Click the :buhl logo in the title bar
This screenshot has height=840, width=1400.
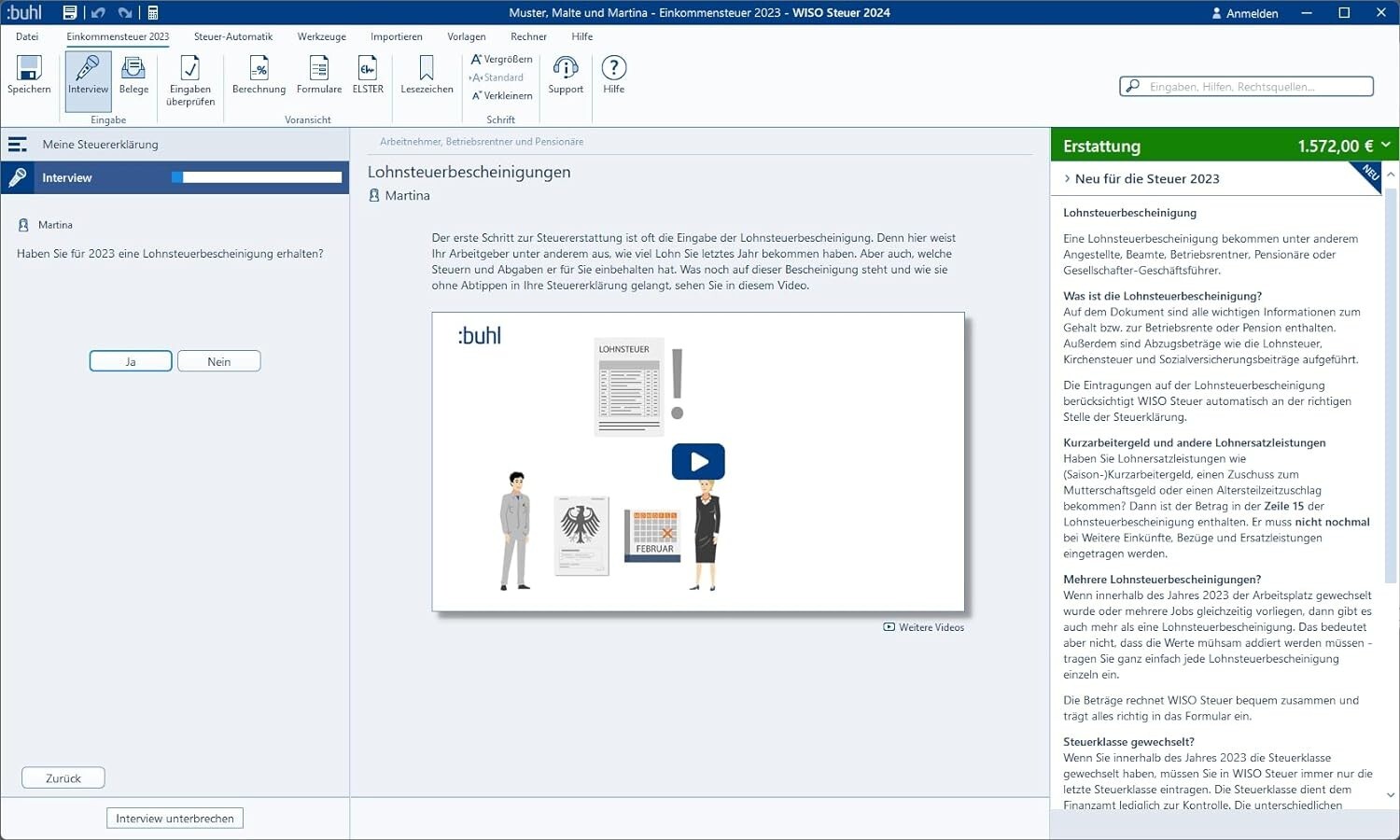[25, 12]
